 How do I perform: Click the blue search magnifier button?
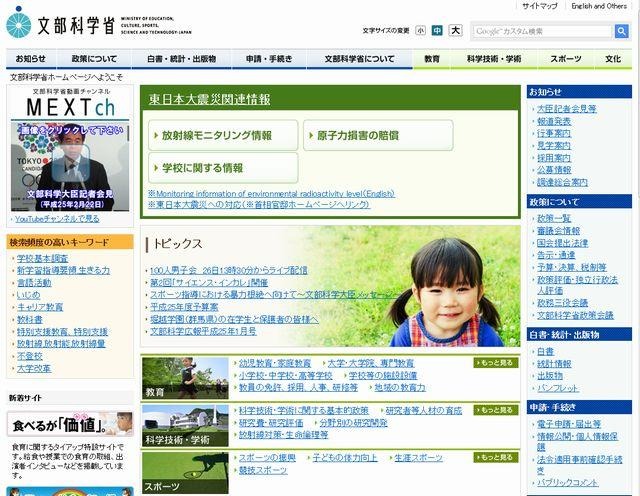tap(621, 31)
